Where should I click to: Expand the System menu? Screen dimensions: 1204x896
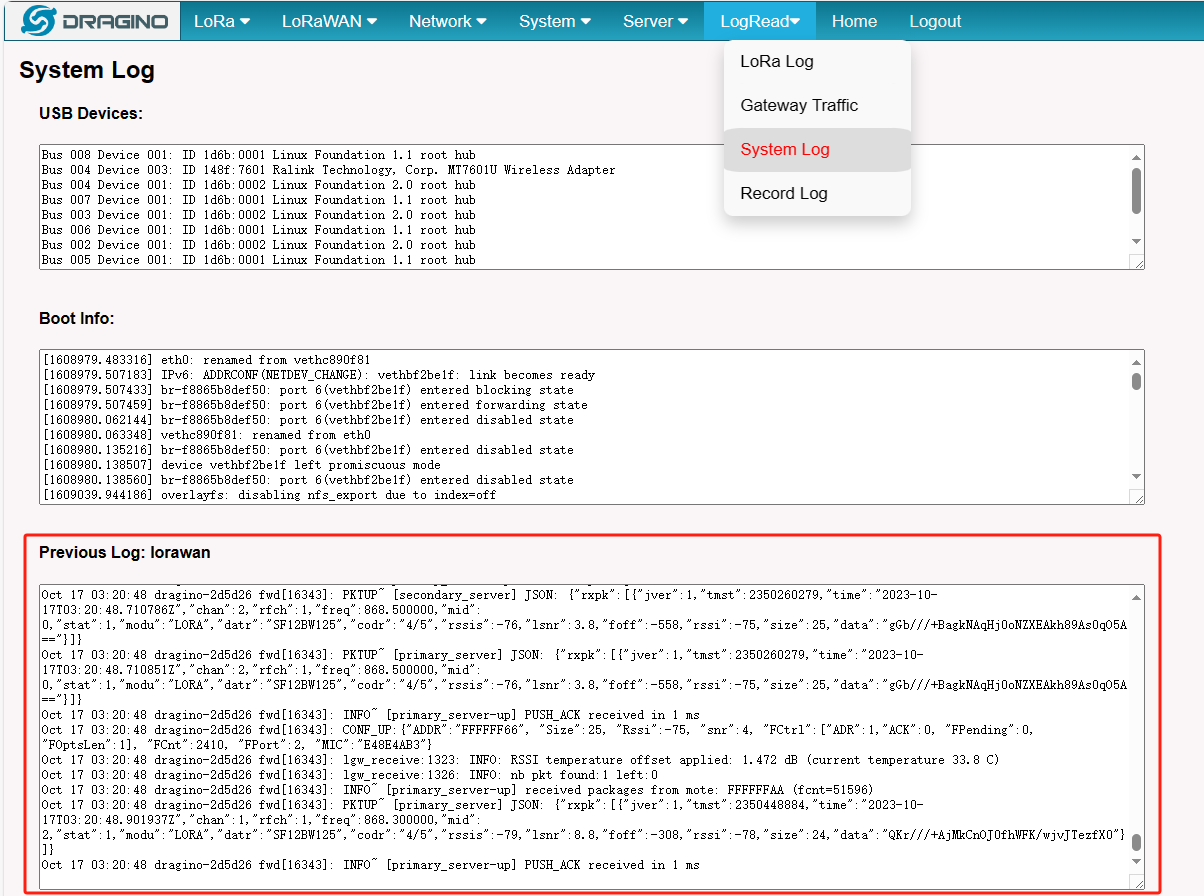click(x=554, y=21)
